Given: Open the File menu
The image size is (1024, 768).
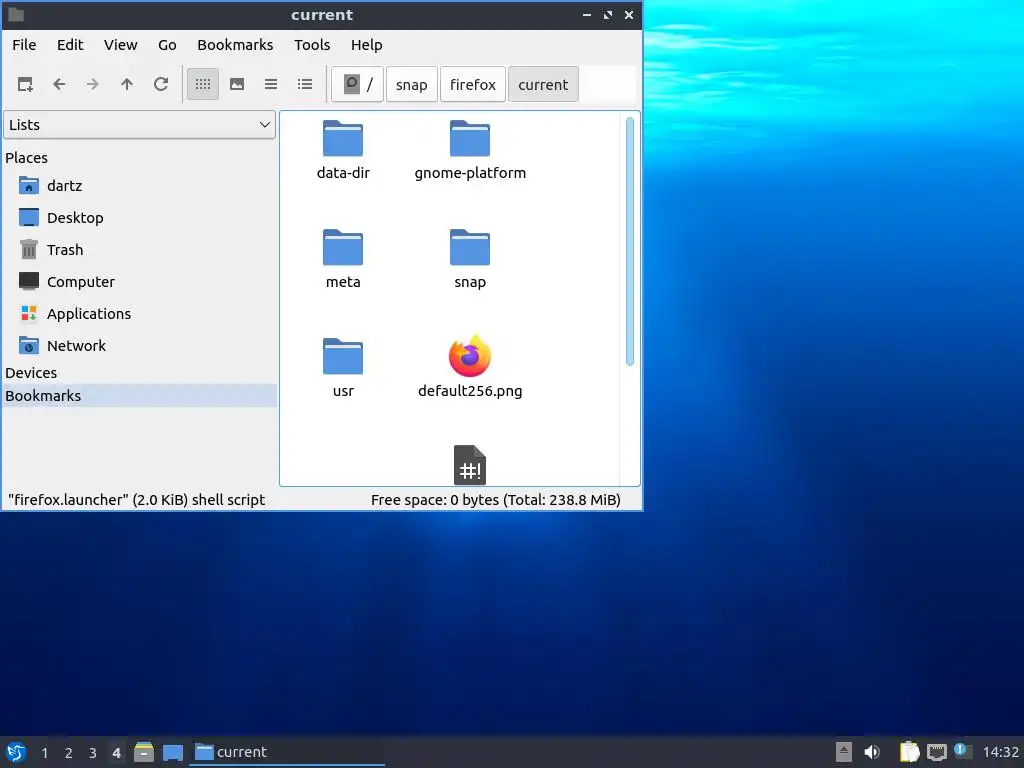Looking at the screenshot, I should (24, 45).
